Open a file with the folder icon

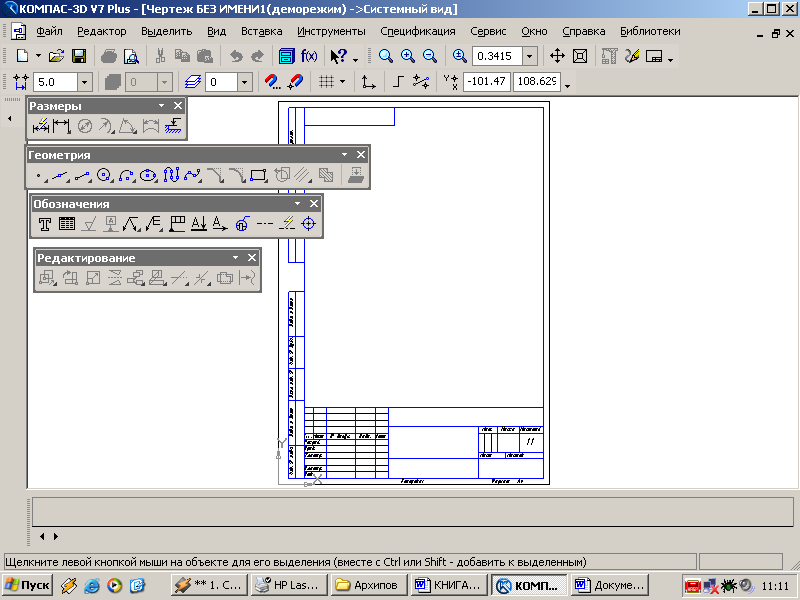[56, 56]
